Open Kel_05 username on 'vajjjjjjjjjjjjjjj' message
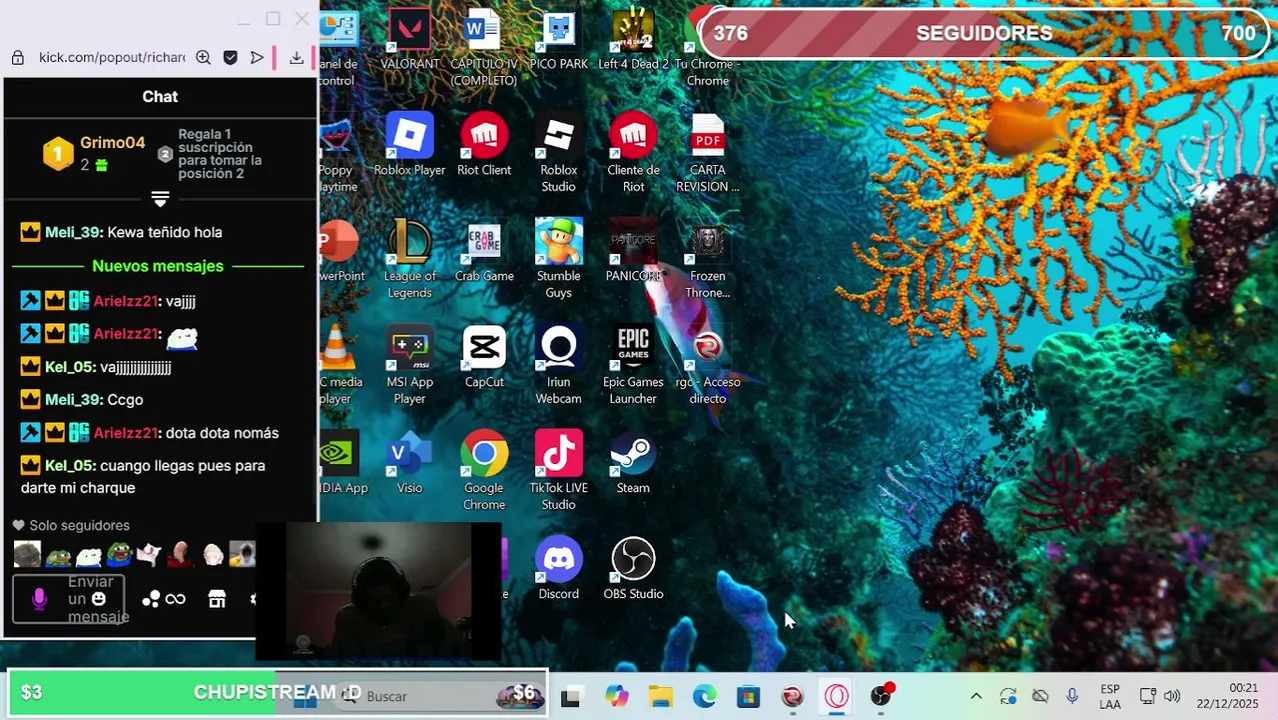The height and width of the screenshot is (720, 1278). click(x=69, y=367)
